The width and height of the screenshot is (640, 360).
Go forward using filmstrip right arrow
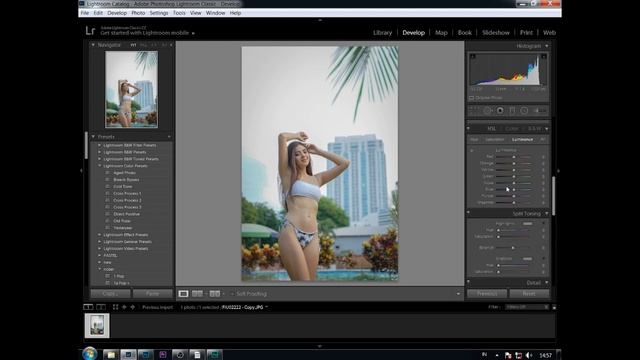tap(133, 307)
